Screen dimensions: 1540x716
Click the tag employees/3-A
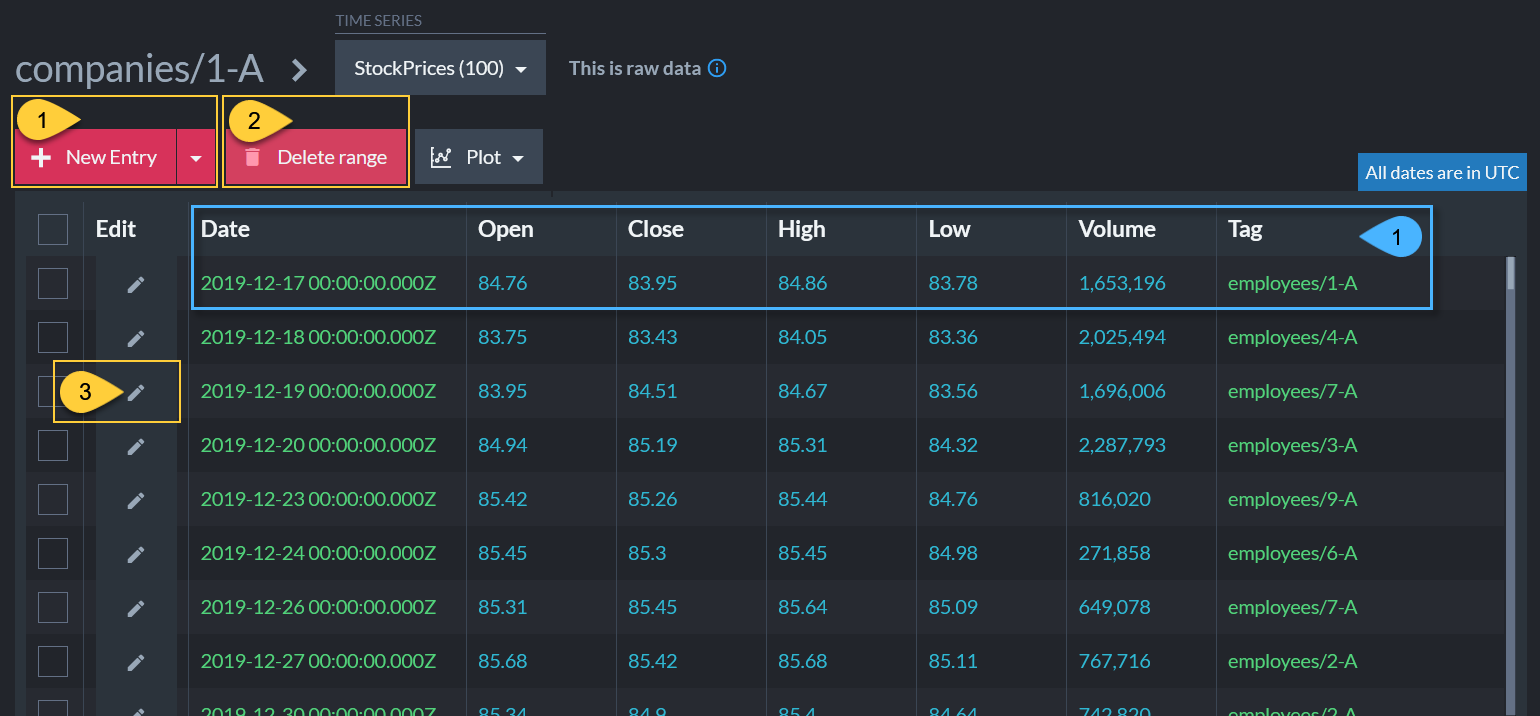point(1292,445)
